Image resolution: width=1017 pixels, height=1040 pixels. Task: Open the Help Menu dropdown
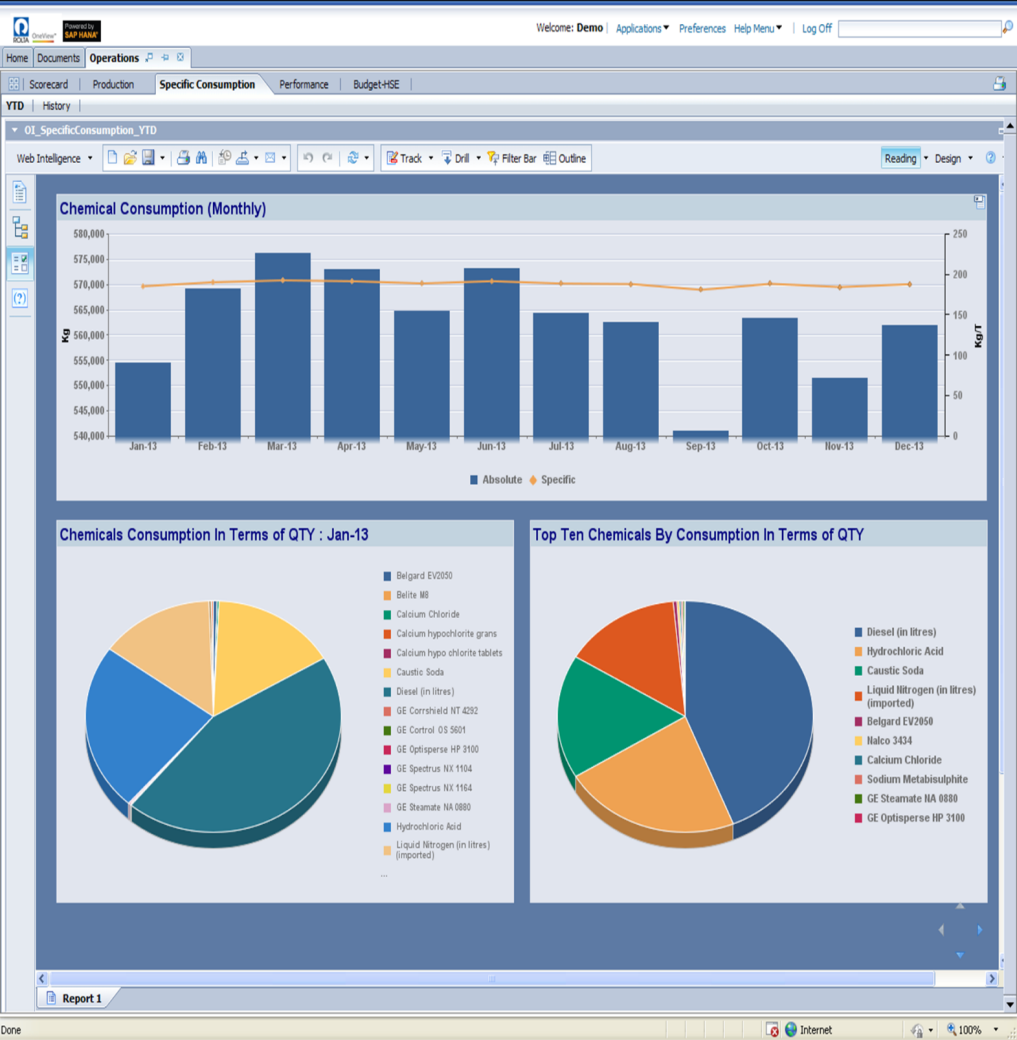coord(758,28)
